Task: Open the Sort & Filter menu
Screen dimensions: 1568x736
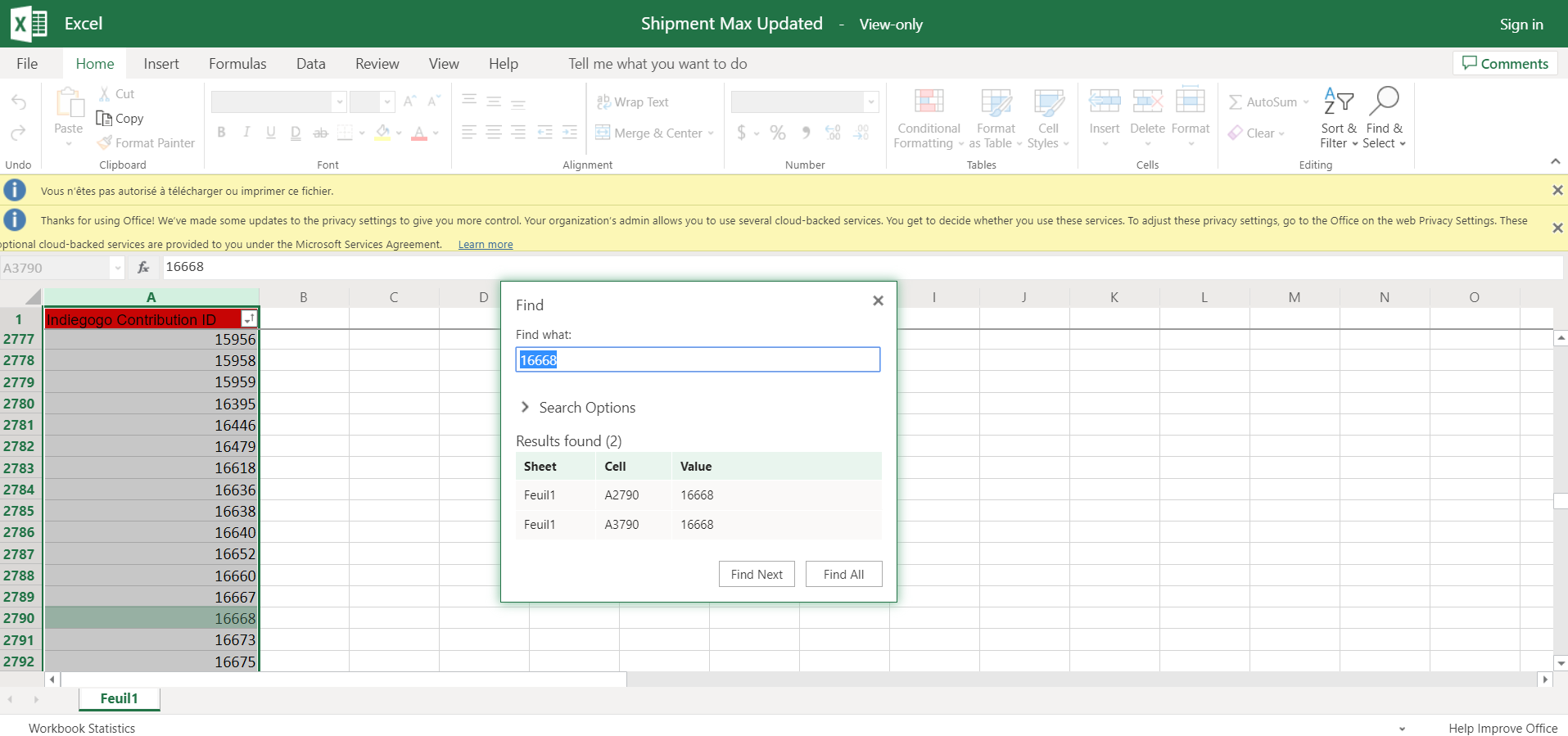Action: pyautogui.click(x=1339, y=119)
